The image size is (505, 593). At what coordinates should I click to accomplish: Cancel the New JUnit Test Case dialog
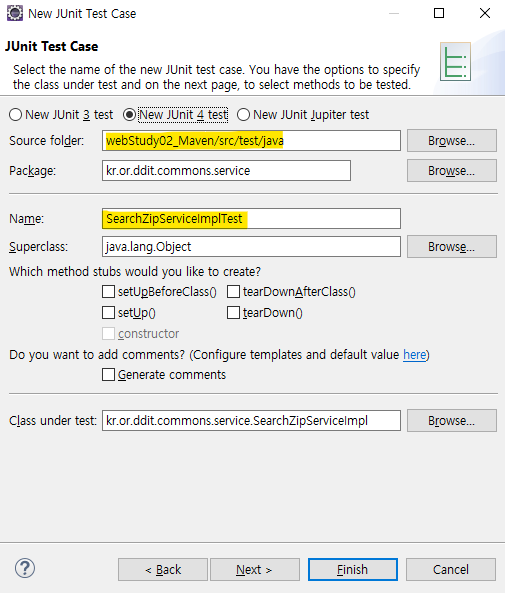tap(451, 570)
